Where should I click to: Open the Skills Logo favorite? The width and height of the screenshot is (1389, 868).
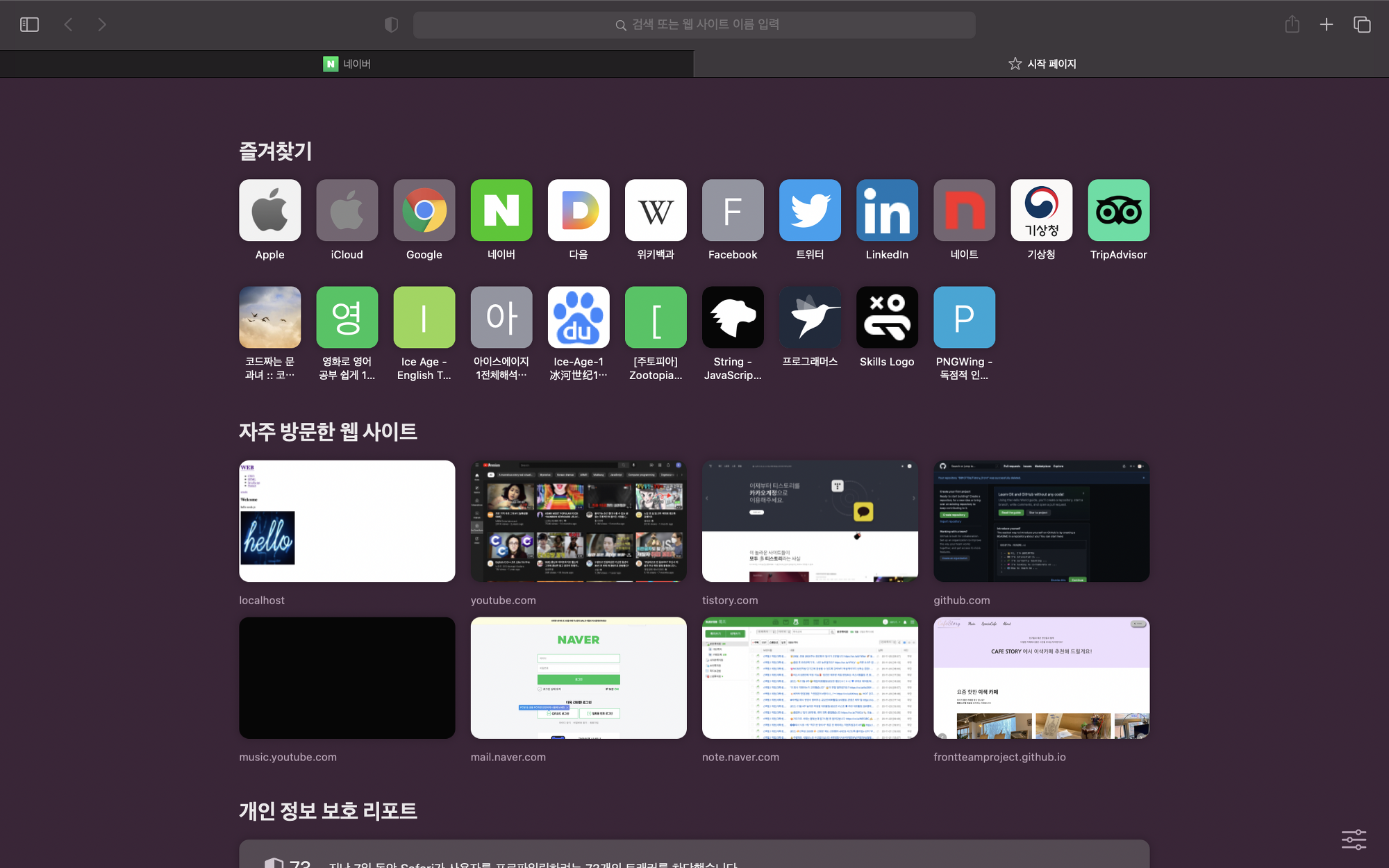coord(887,317)
